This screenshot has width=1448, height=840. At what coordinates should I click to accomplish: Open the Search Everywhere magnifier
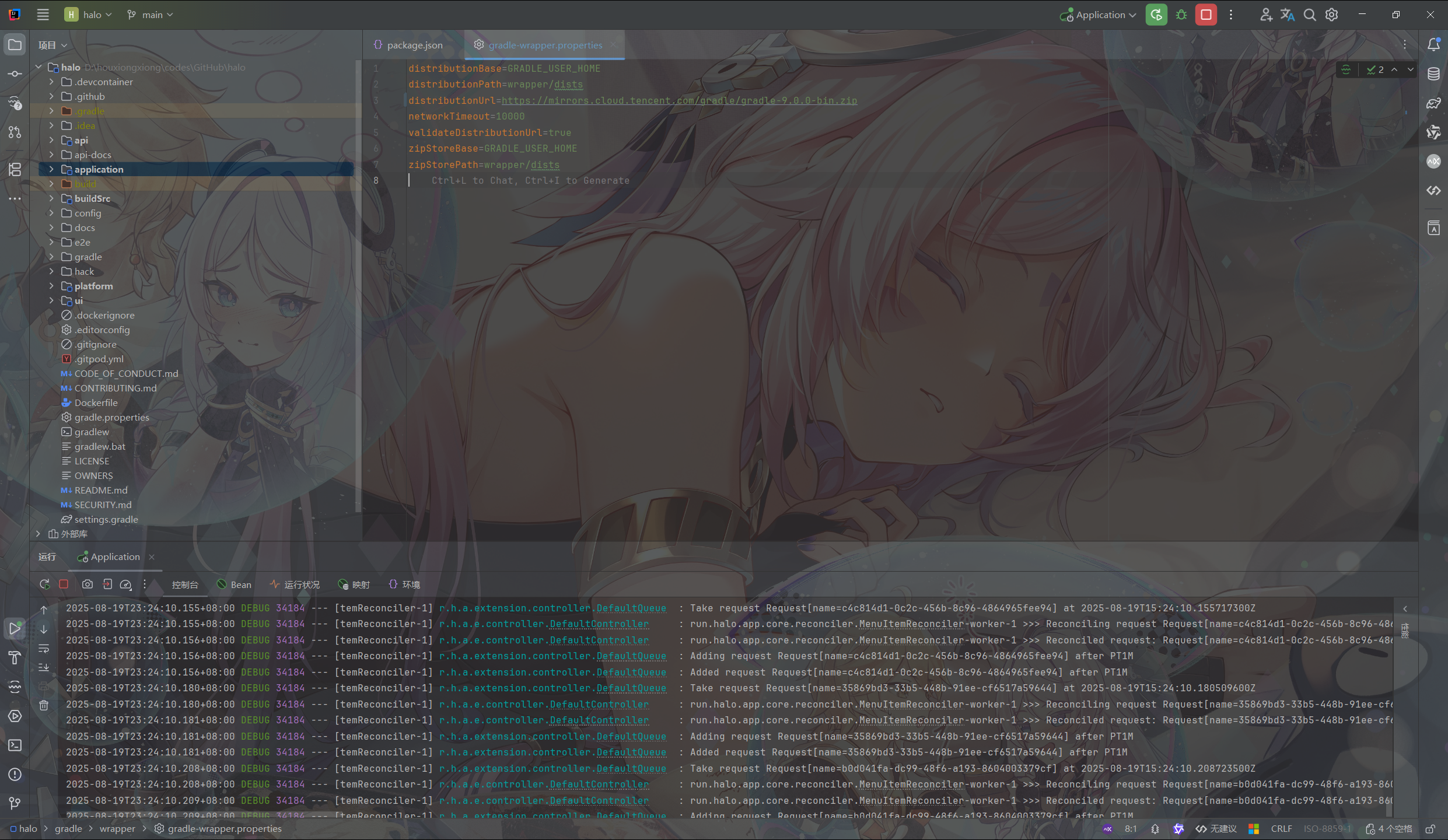click(x=1310, y=15)
